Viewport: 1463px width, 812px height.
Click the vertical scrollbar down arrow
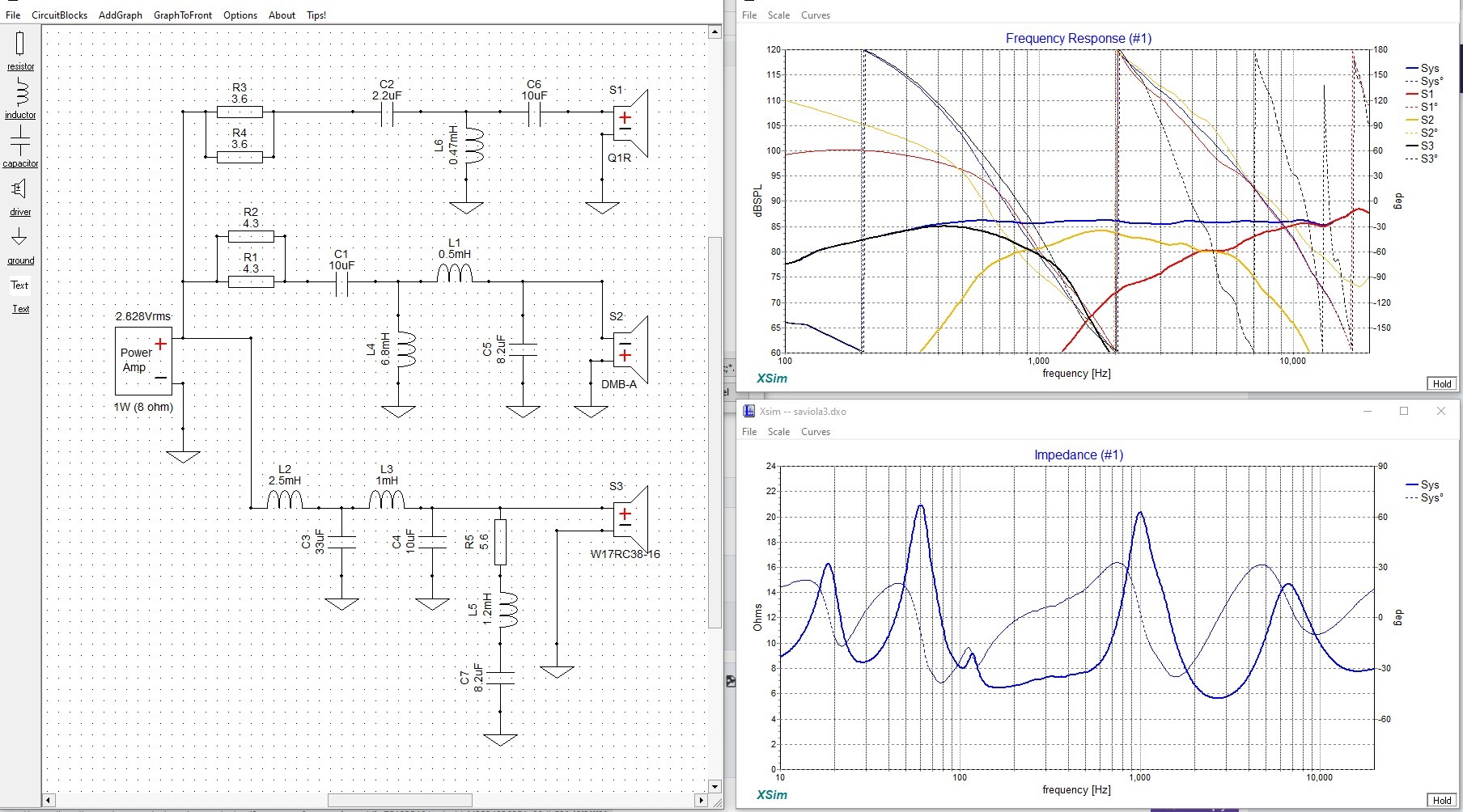click(x=715, y=786)
